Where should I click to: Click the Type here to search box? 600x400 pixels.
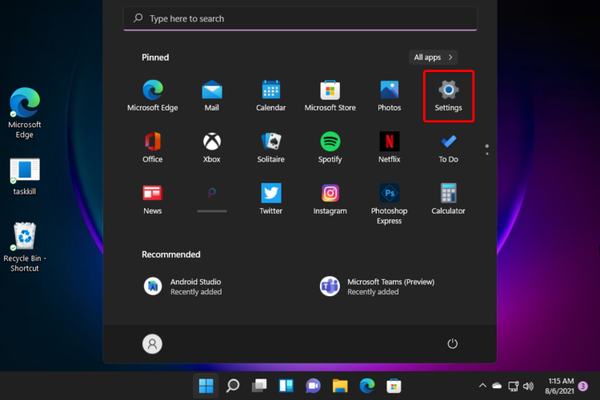click(300, 18)
